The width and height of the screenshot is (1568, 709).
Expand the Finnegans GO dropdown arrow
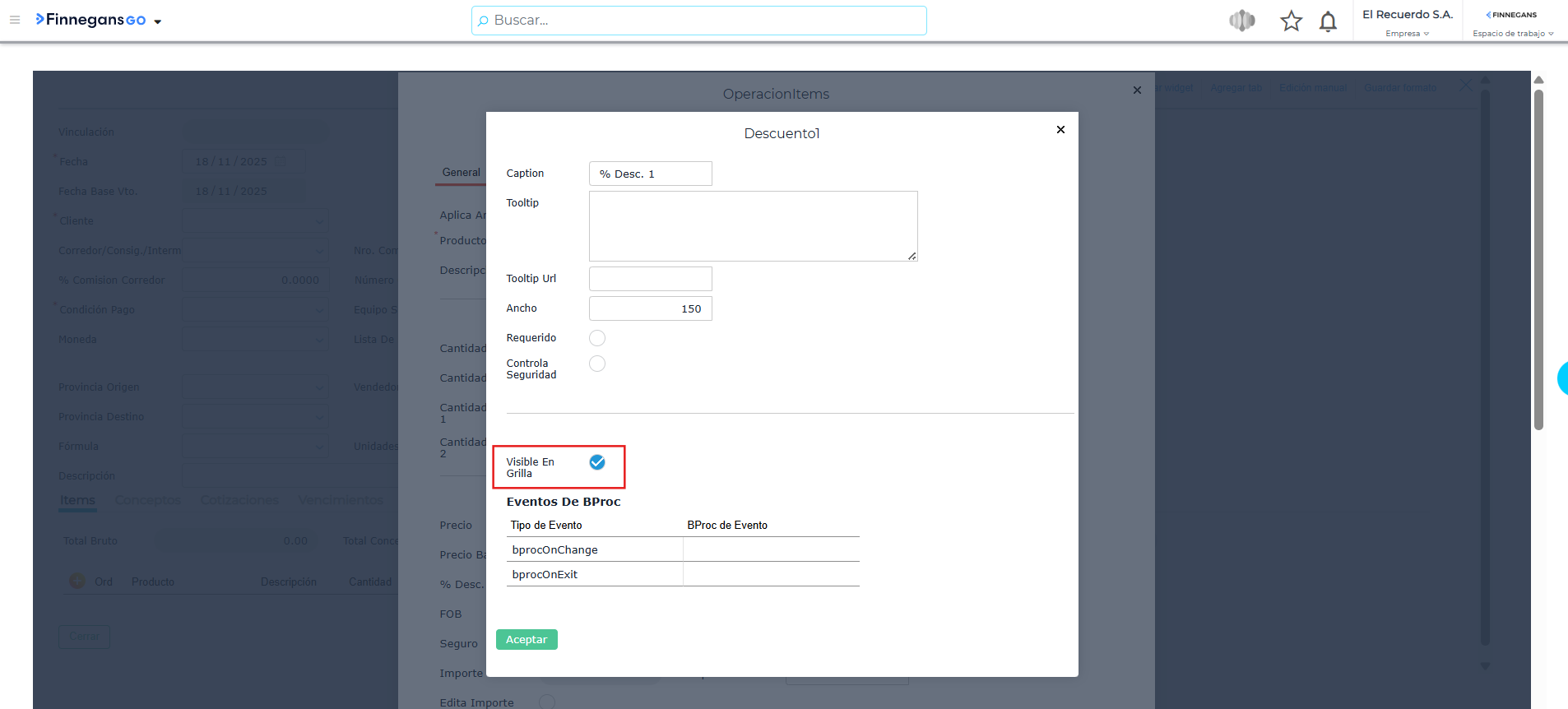[158, 21]
